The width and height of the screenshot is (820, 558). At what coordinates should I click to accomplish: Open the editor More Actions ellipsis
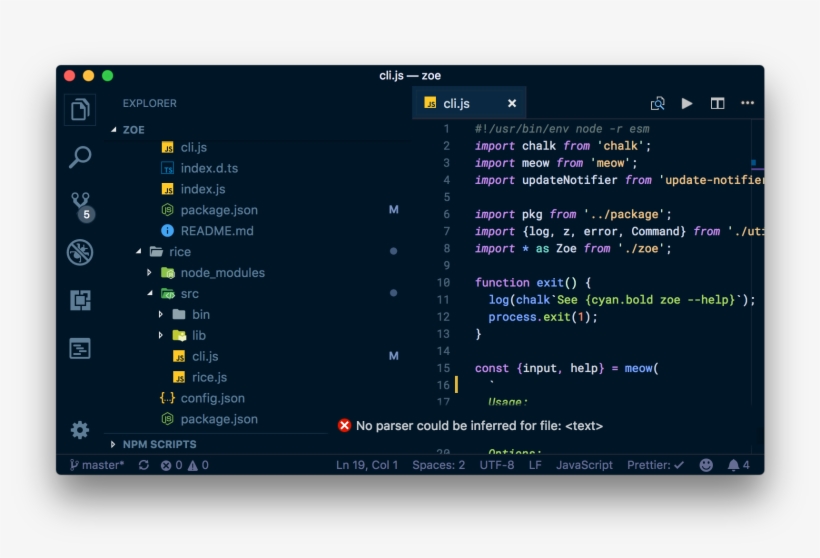[747, 103]
